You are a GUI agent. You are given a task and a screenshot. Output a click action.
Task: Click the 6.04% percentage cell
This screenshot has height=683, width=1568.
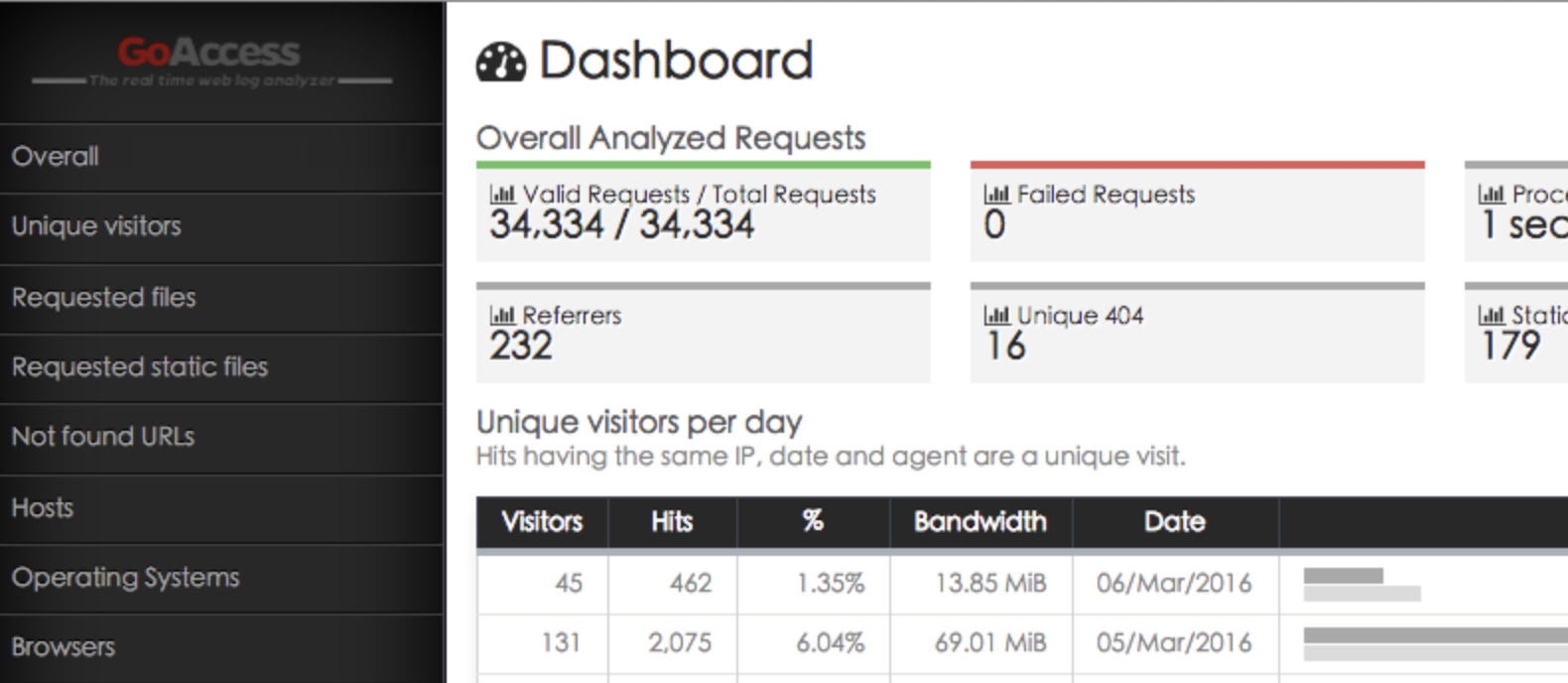tap(813, 643)
